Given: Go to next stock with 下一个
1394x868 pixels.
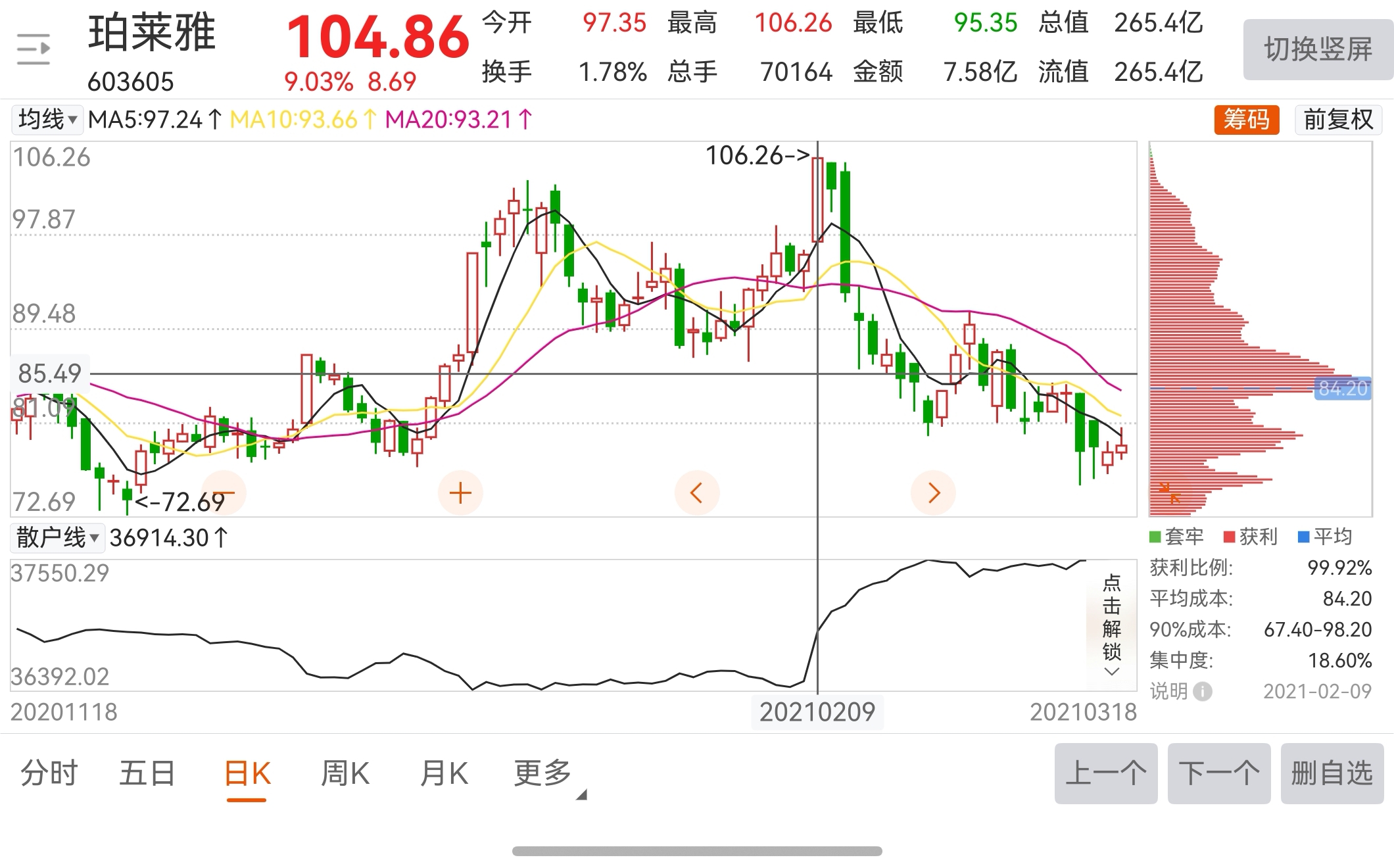Looking at the screenshot, I should tap(1218, 773).
